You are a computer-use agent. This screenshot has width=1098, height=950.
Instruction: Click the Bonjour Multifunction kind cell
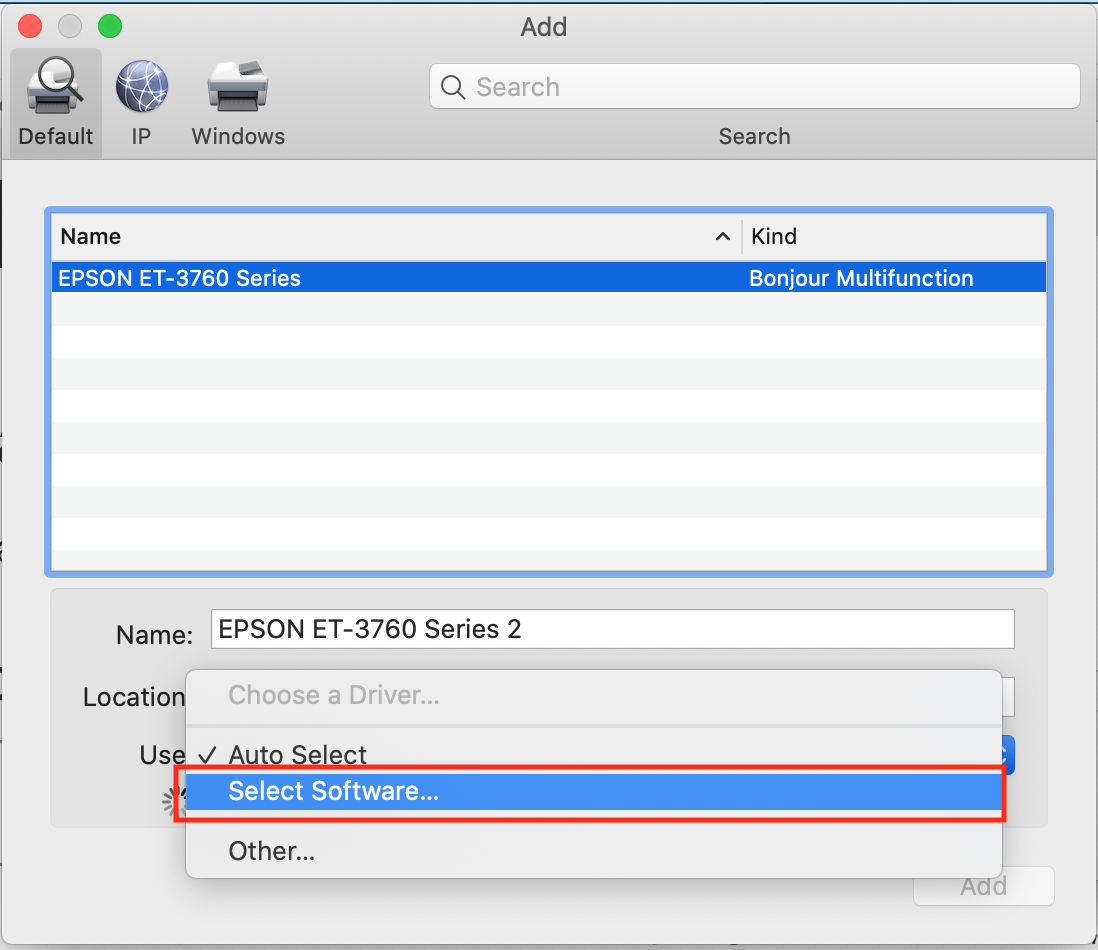click(x=861, y=278)
